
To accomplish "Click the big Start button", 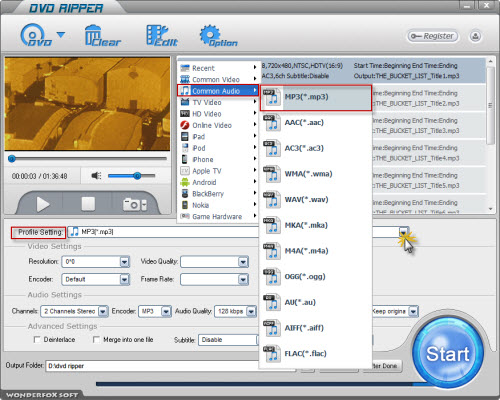I will (x=448, y=352).
